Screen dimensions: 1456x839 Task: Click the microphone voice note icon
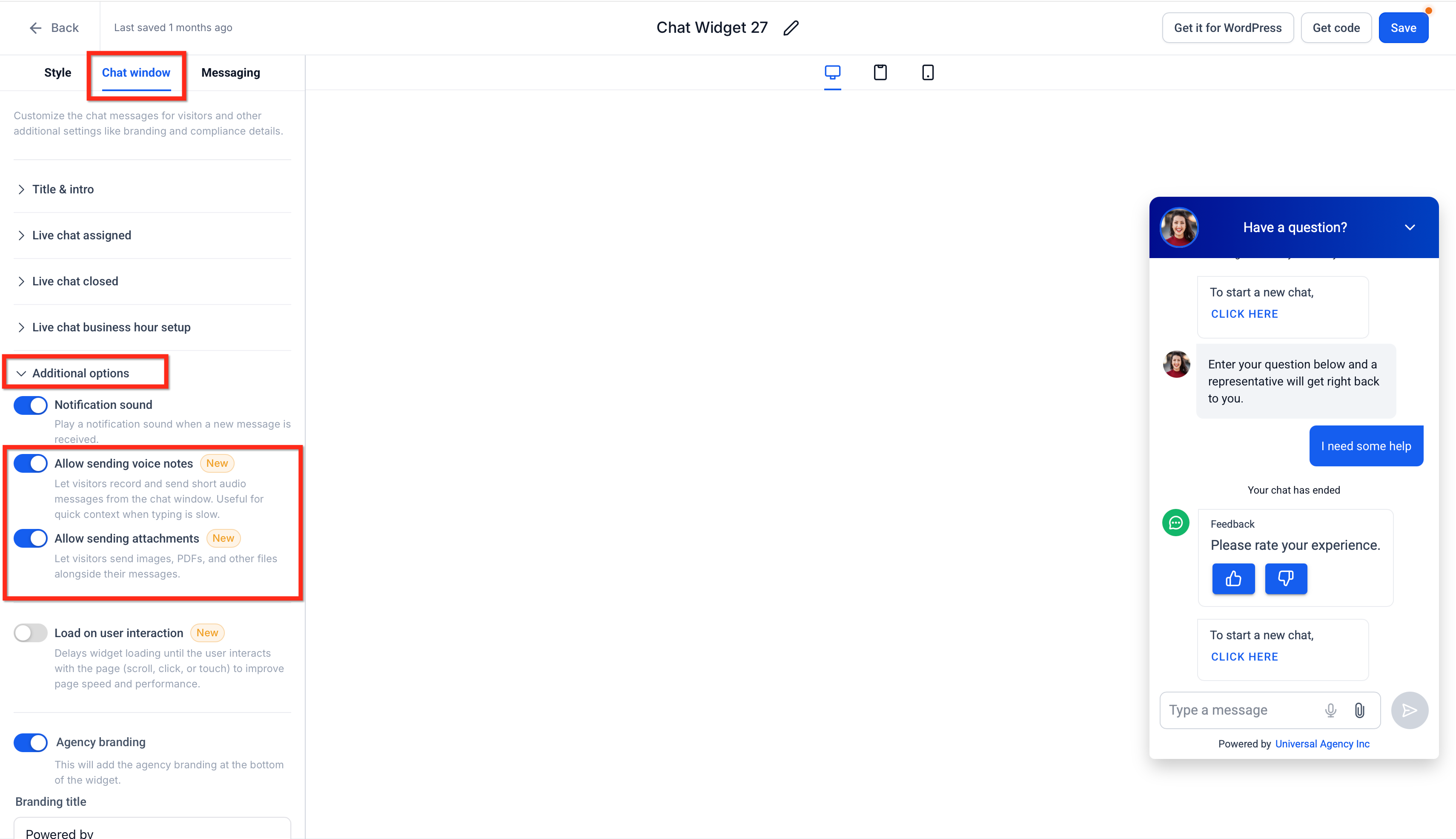[1330, 710]
